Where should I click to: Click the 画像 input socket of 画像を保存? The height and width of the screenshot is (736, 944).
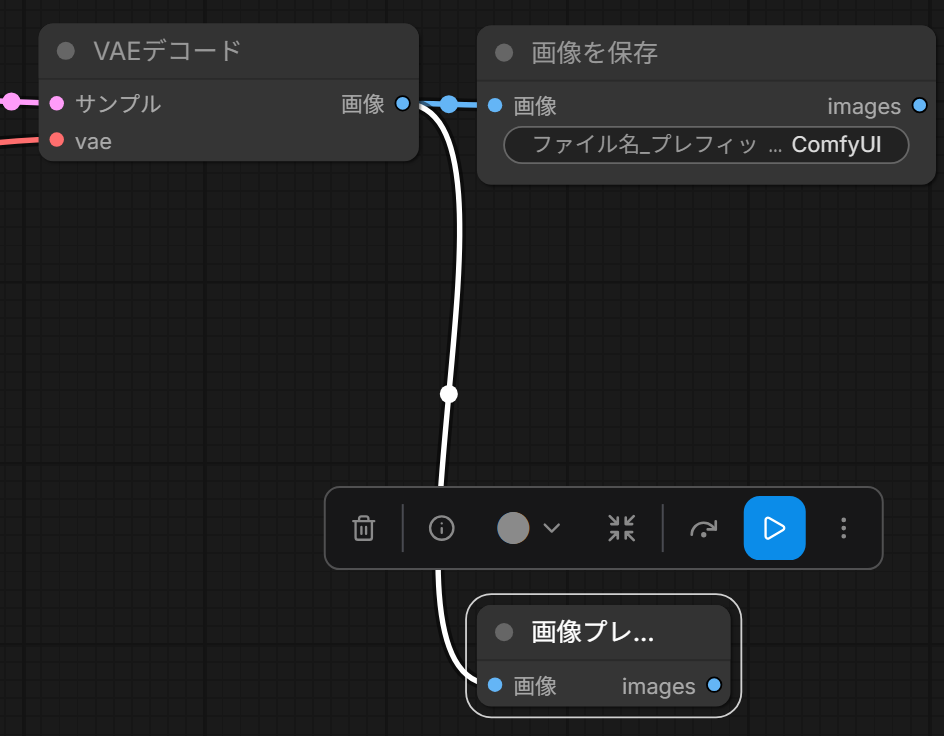(x=495, y=105)
